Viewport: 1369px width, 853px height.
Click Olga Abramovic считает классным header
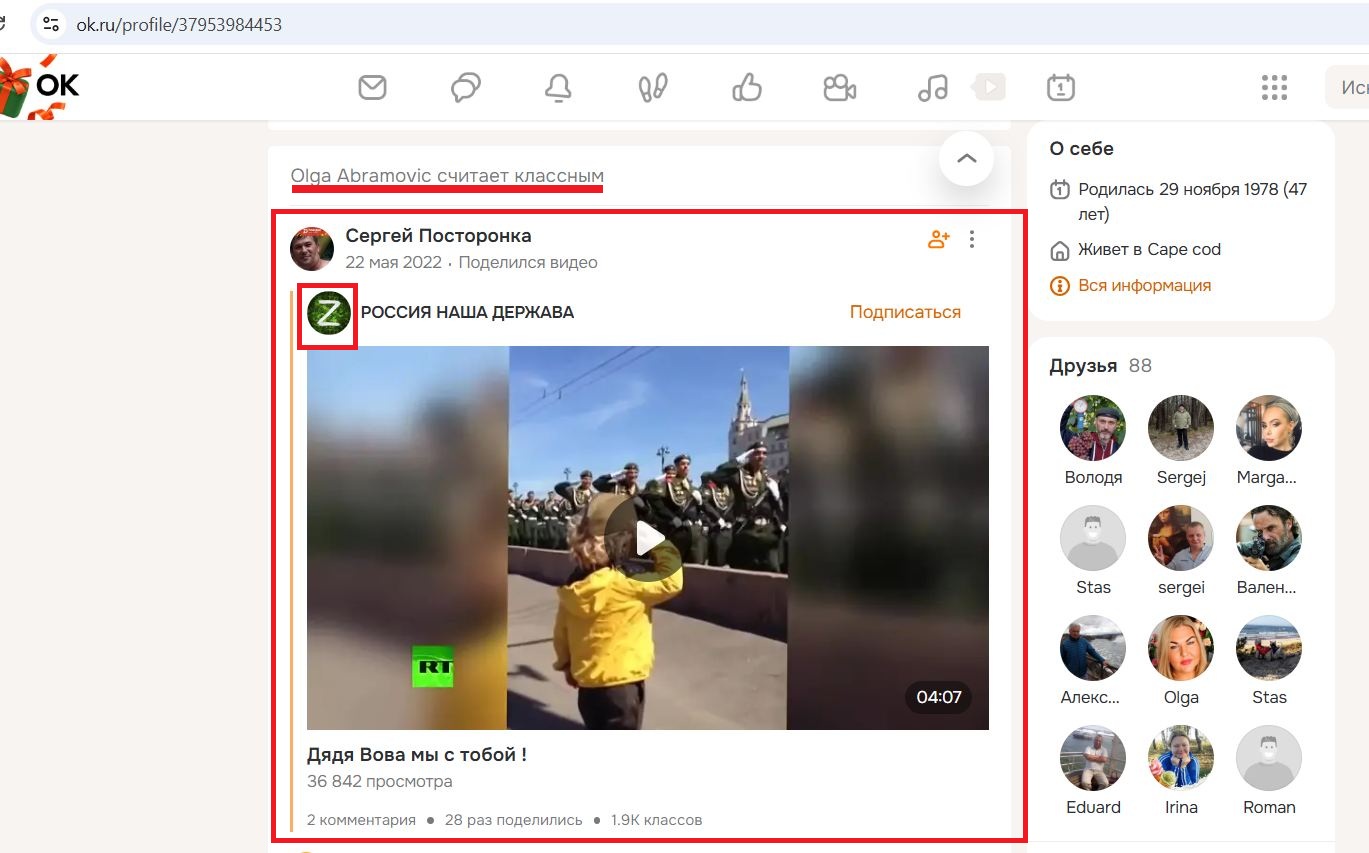point(447,177)
